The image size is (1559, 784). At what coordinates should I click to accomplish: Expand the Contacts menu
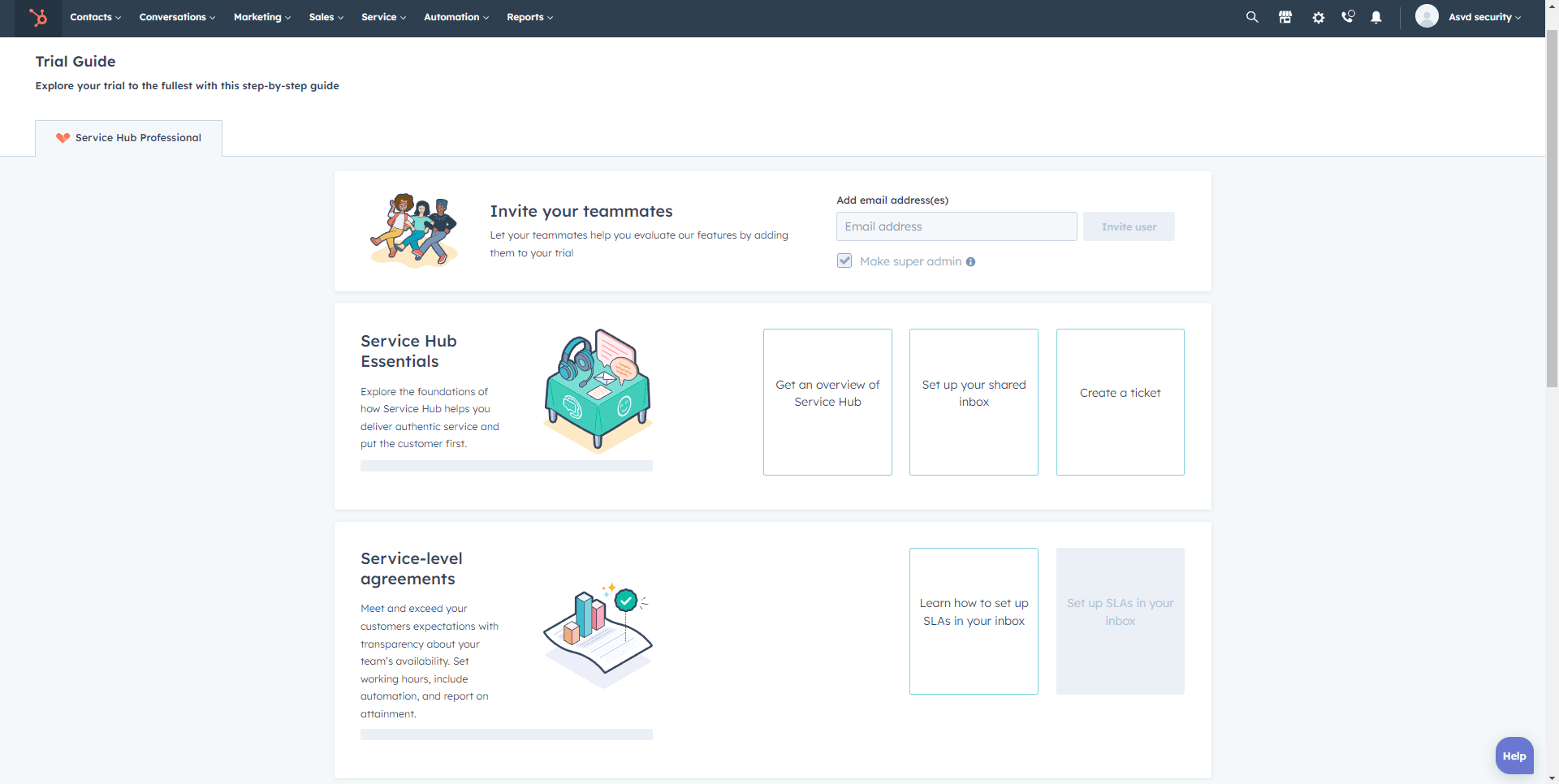pos(95,17)
